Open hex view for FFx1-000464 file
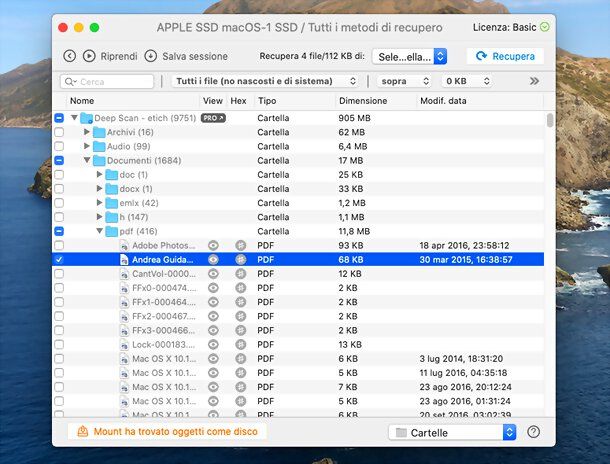The height and width of the screenshot is (464, 610). coord(241,302)
